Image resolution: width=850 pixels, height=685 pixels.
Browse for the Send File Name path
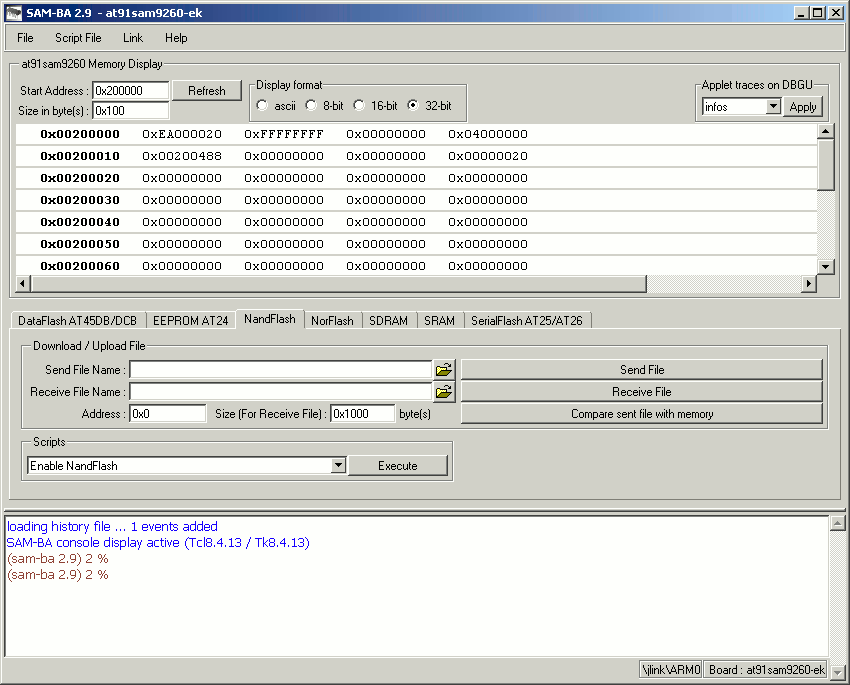(x=444, y=370)
